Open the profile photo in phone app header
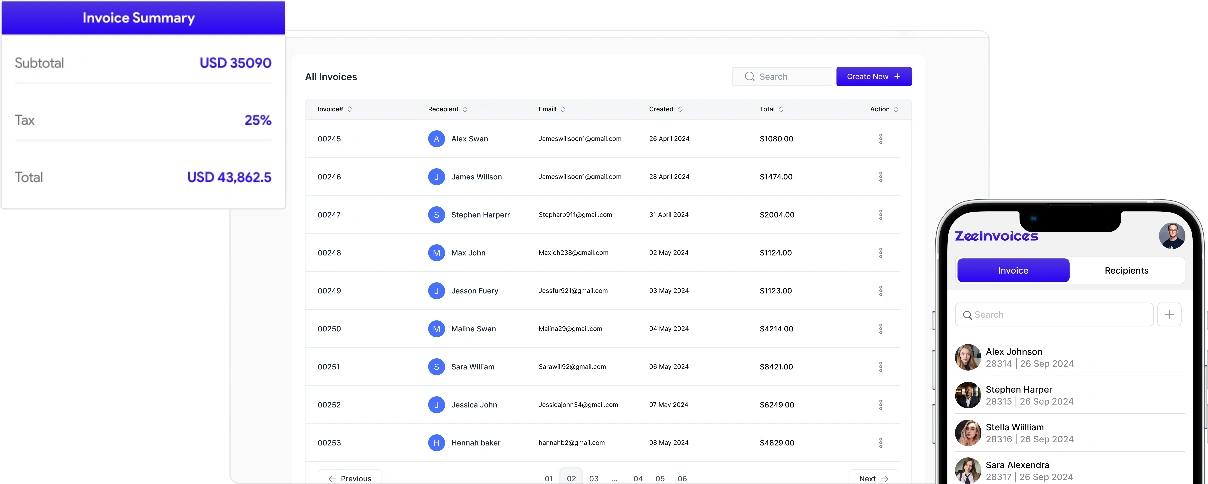Screen dimensions: 1208x484 point(1172,236)
